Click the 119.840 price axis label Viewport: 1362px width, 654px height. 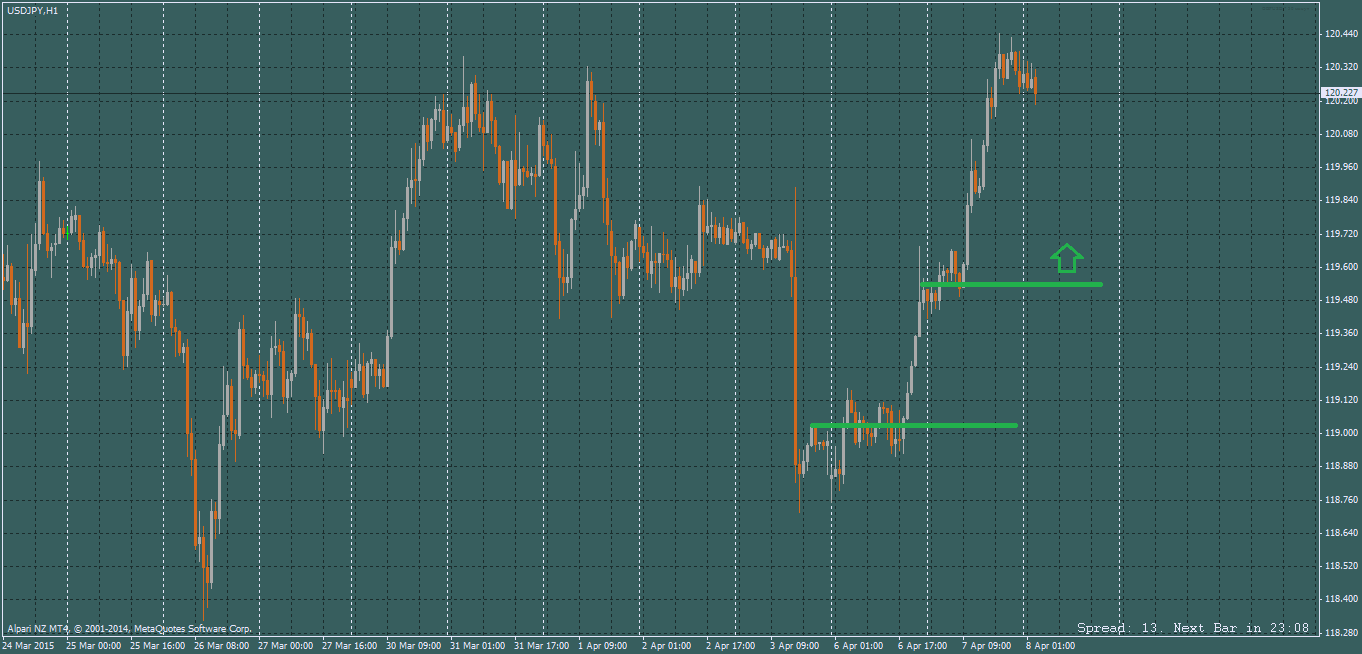click(1340, 200)
